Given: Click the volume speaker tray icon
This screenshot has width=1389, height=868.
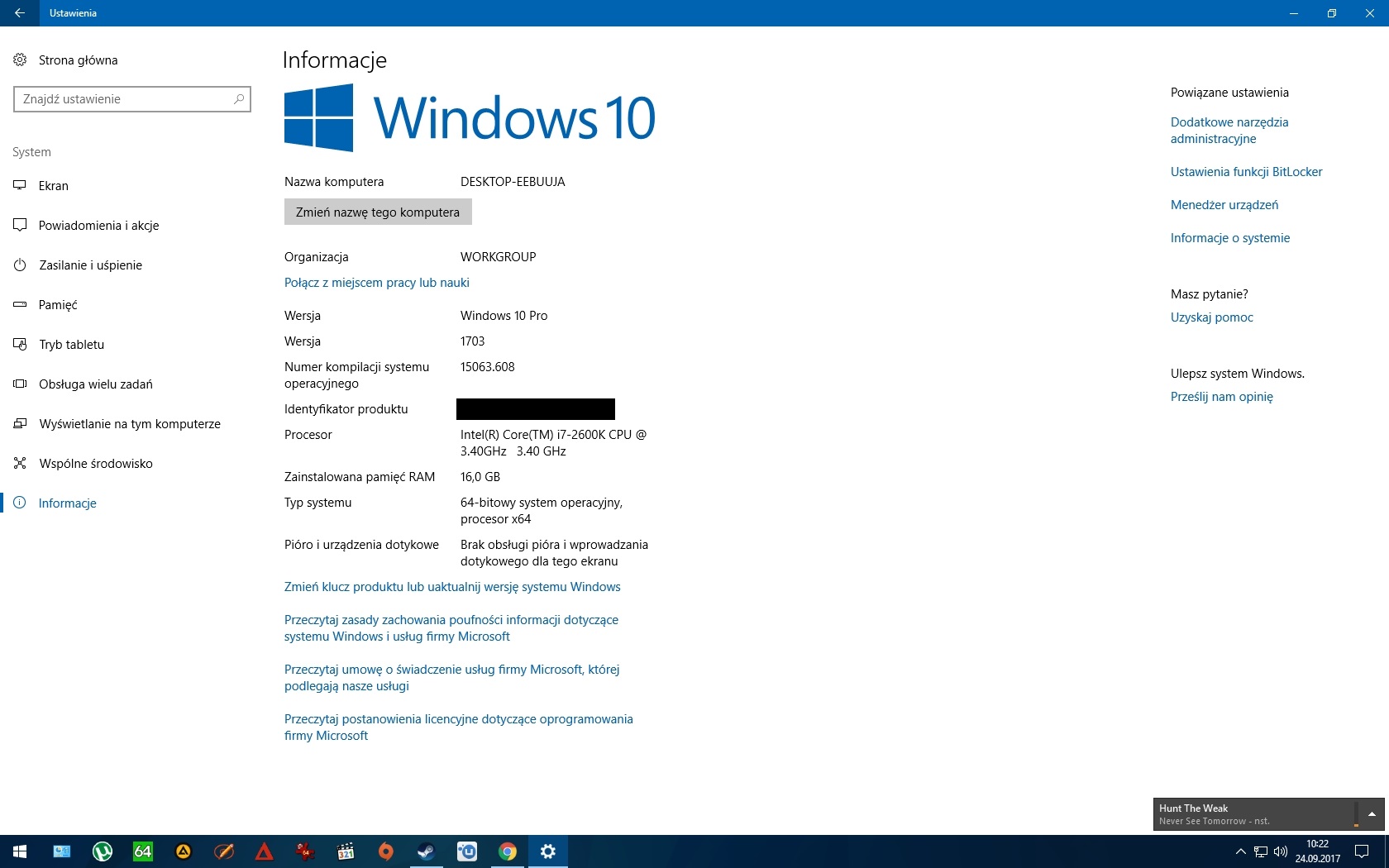Looking at the screenshot, I should pyautogui.click(x=1281, y=851).
